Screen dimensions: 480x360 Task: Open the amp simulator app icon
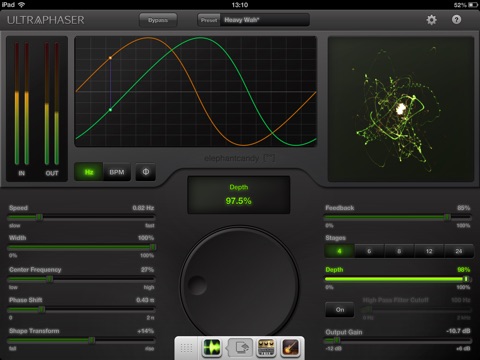click(x=266, y=348)
